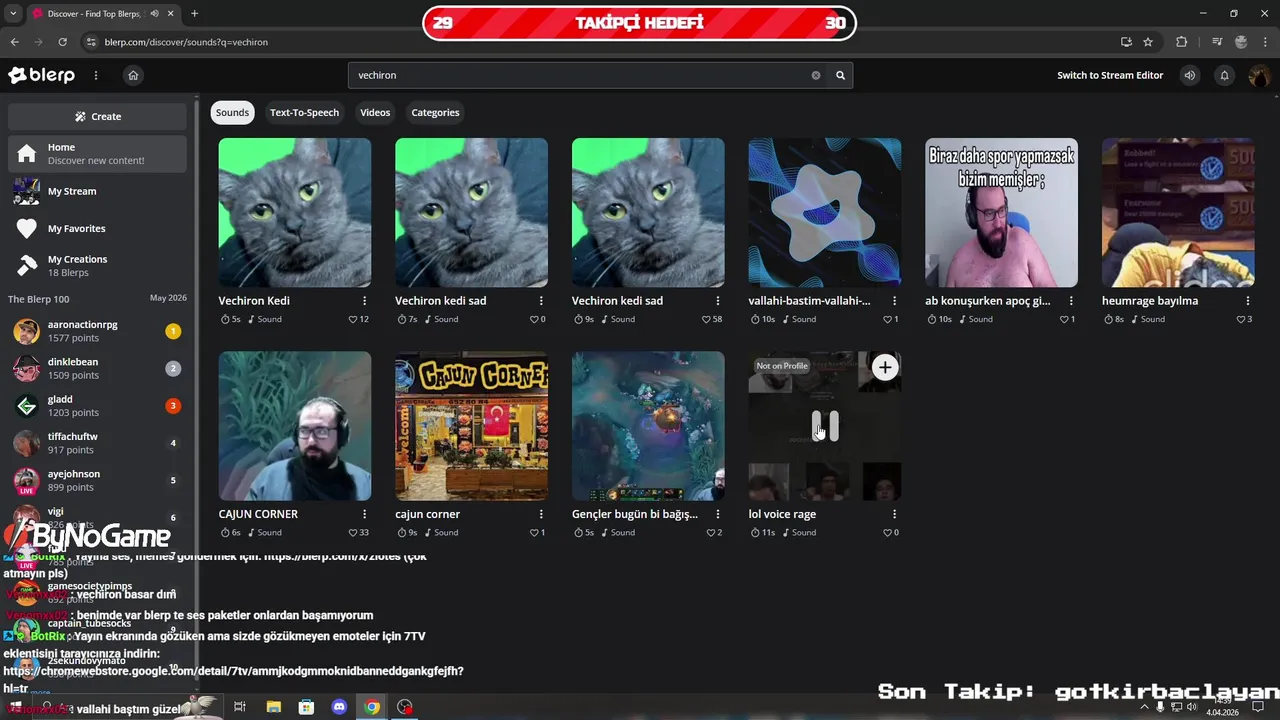Open the Blerp home icon in top bar

click(133, 75)
